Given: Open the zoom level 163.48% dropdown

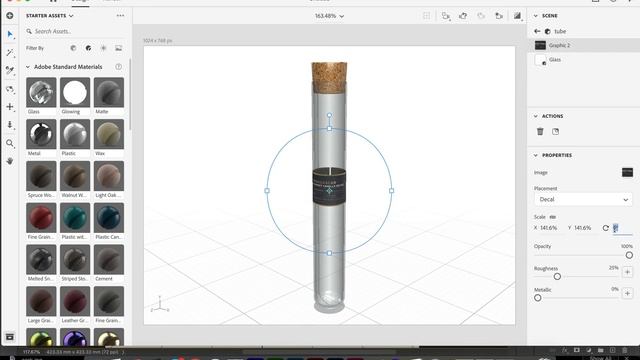Looking at the screenshot, I should tap(329, 16).
